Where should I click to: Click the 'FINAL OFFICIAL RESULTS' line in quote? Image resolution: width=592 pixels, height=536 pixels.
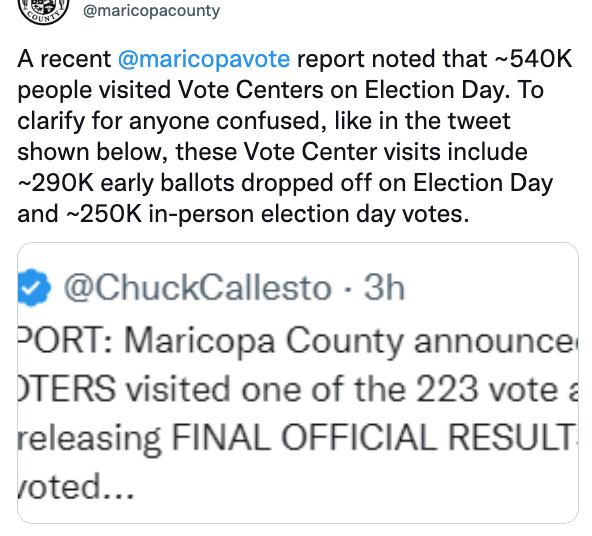[298, 438]
